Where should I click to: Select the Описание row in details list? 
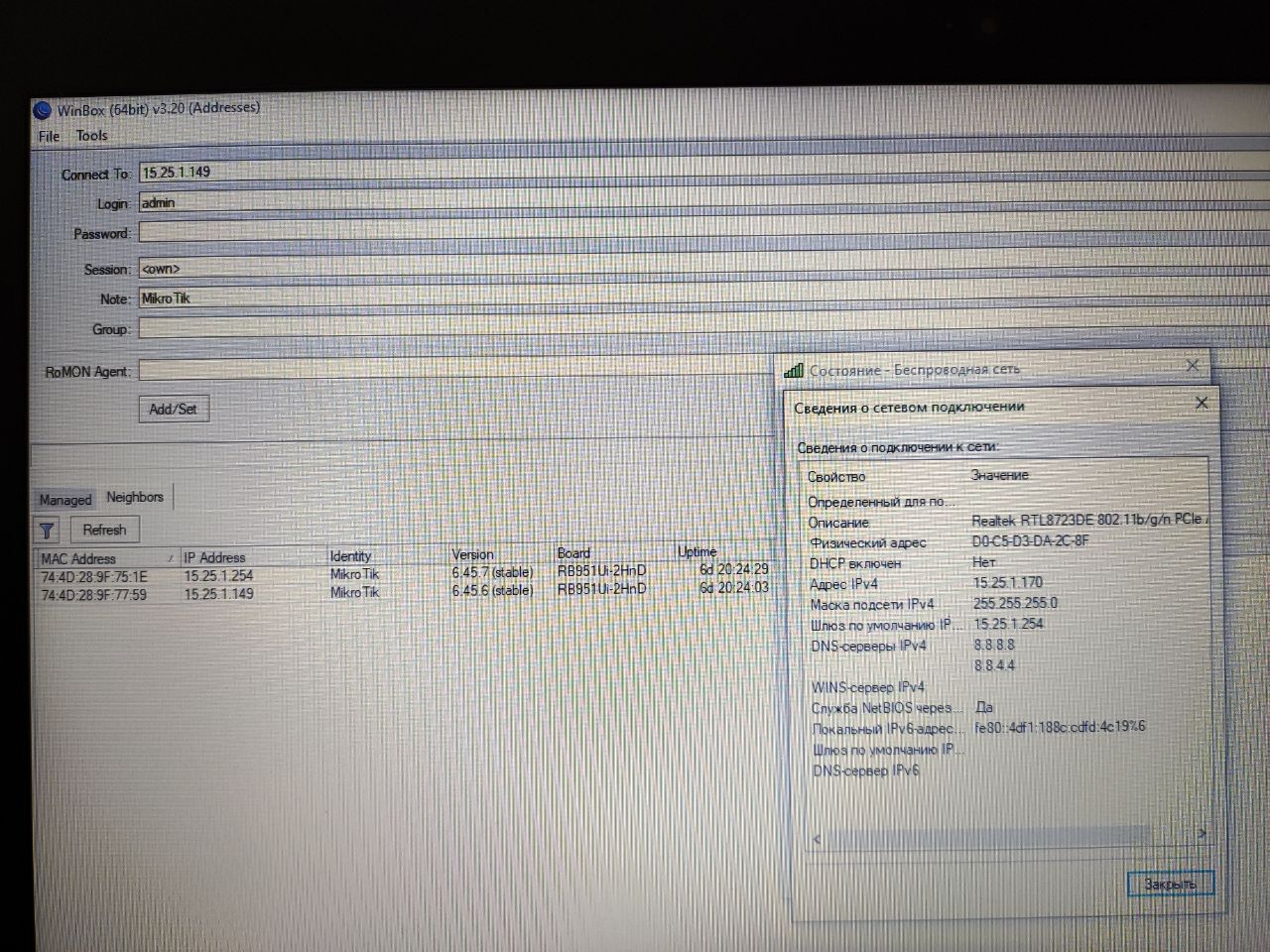pyautogui.click(x=1006, y=521)
